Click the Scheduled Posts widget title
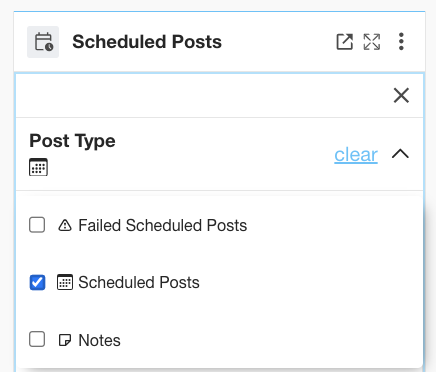The width and height of the screenshot is (436, 372). point(147,42)
